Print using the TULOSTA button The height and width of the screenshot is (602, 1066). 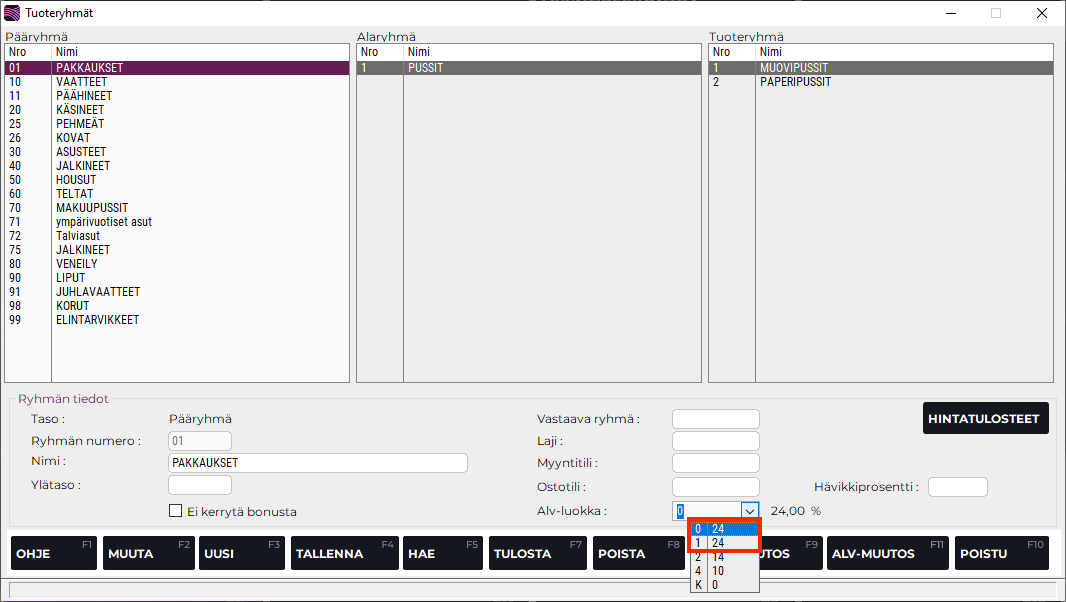(538, 553)
